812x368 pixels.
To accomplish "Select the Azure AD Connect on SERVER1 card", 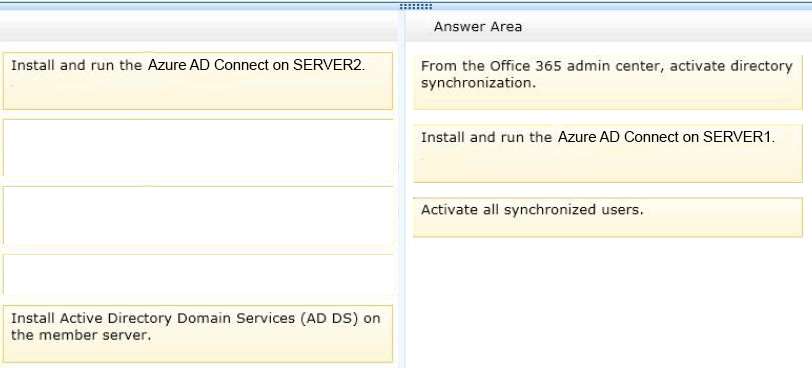I will coord(608,153).
